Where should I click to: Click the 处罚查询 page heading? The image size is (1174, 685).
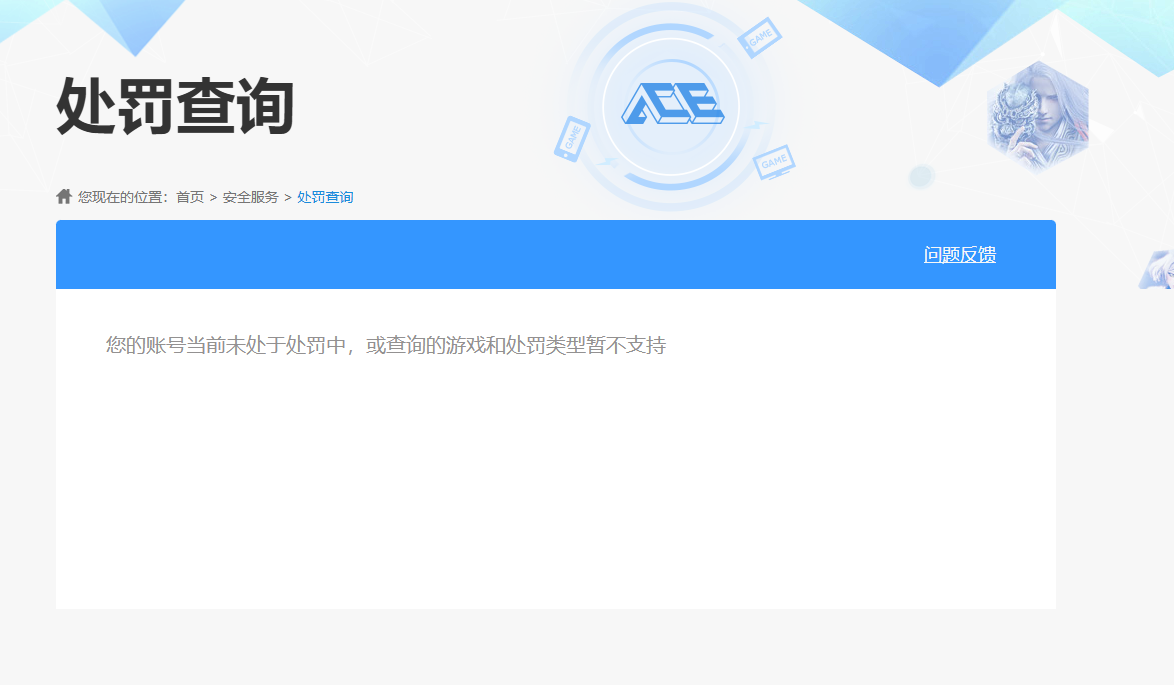click(175, 106)
